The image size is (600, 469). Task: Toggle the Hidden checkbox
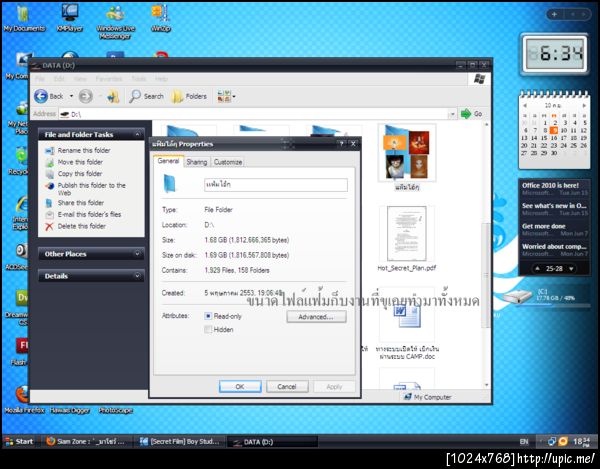click(x=208, y=329)
